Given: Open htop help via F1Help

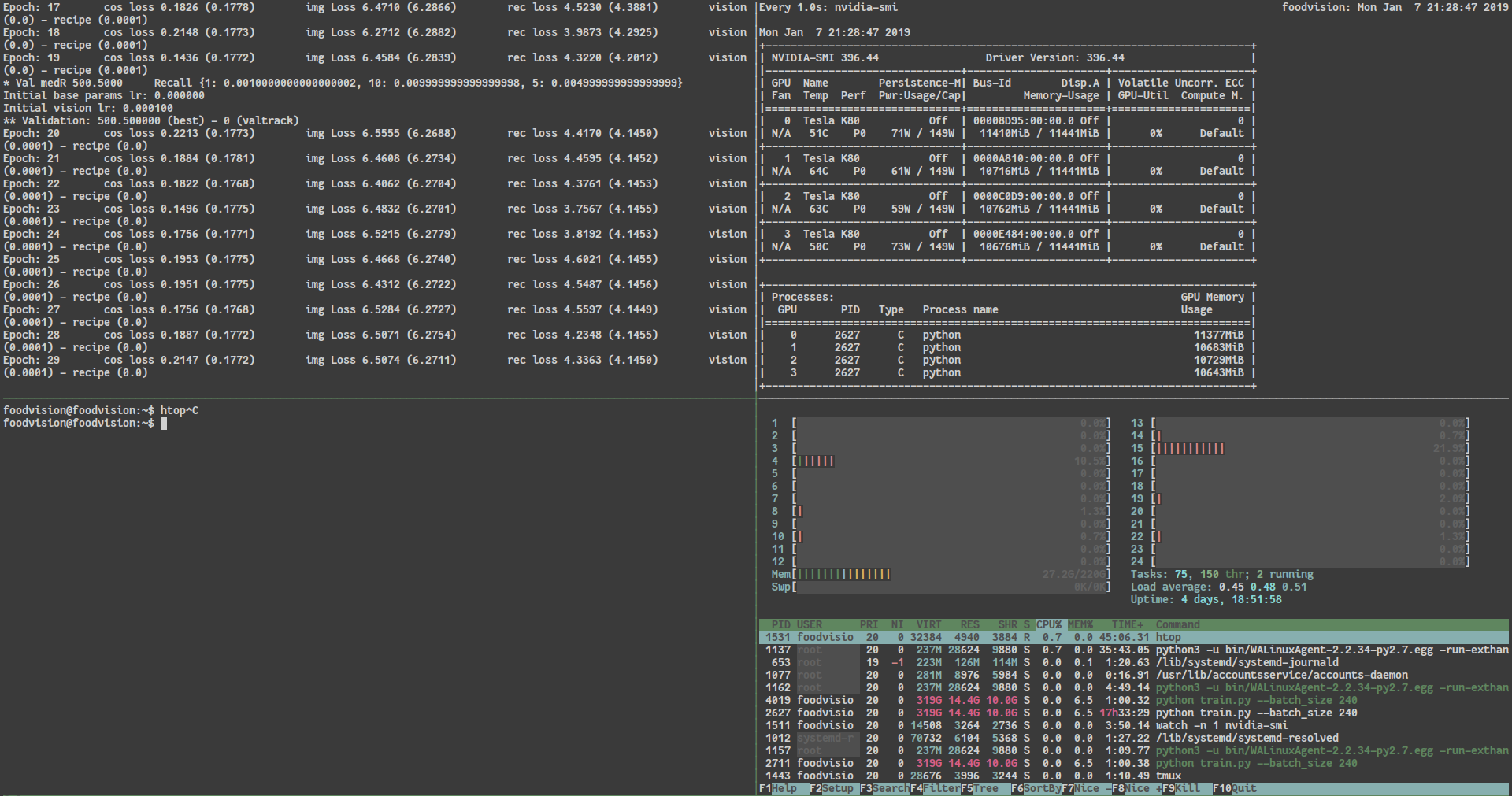Looking at the screenshot, I should (x=778, y=788).
